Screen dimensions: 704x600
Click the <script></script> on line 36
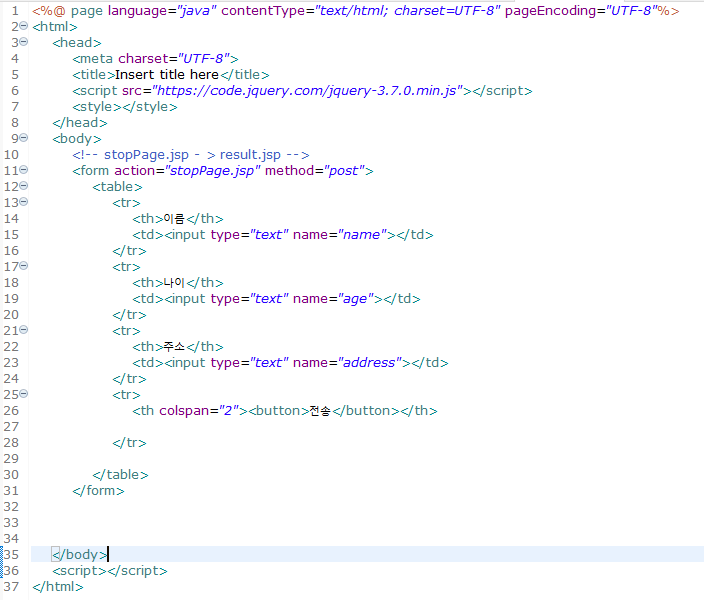(x=110, y=571)
